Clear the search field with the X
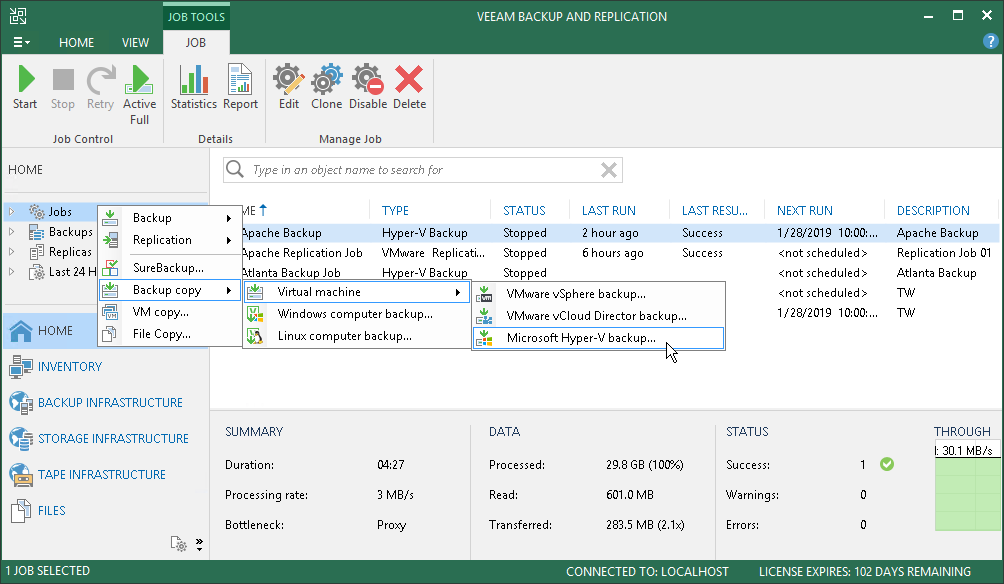The width and height of the screenshot is (1004, 584). [x=608, y=170]
